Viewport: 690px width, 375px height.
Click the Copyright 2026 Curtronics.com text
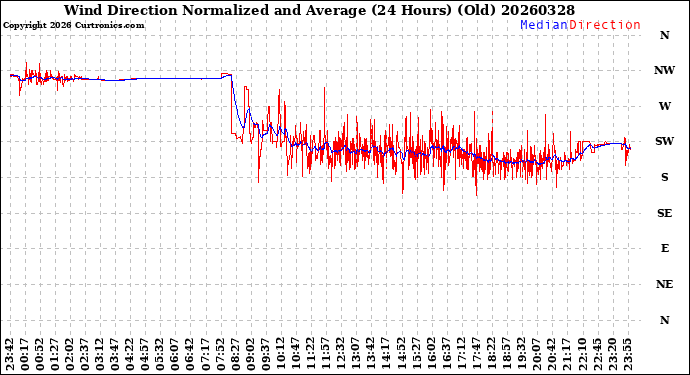[x=73, y=26]
